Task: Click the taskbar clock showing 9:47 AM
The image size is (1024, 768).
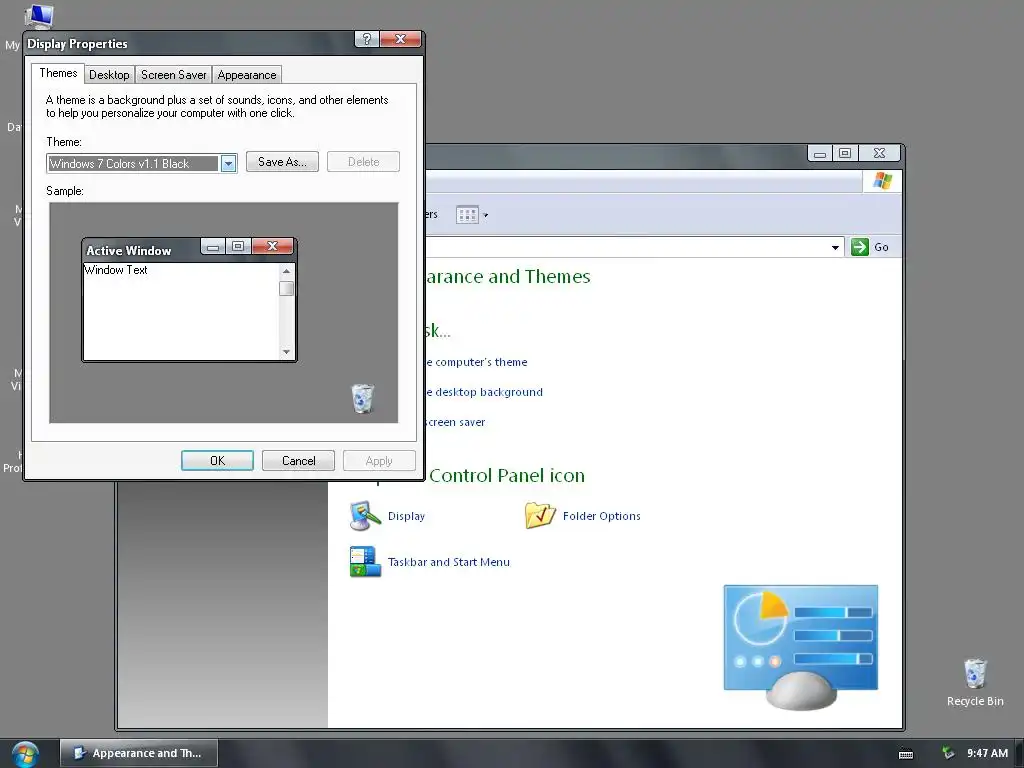Action: tap(987, 753)
